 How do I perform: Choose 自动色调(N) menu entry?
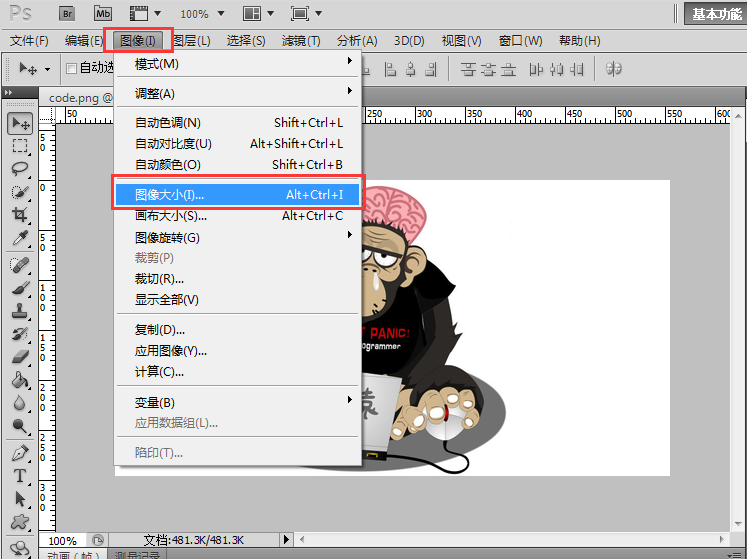pyautogui.click(x=237, y=122)
